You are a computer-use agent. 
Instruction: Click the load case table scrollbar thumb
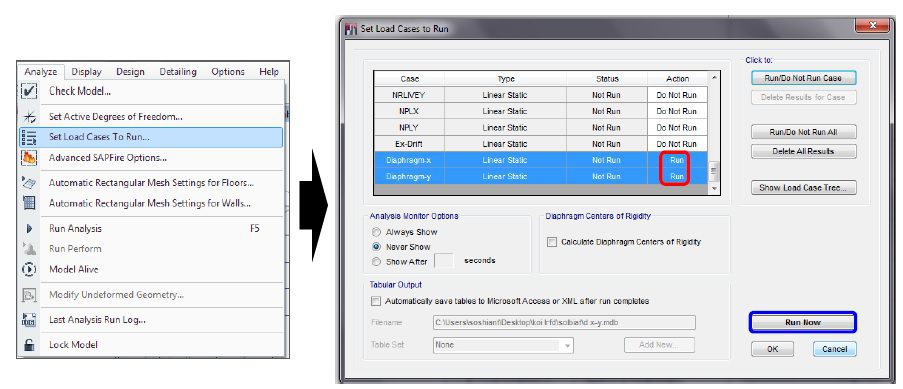[x=714, y=172]
